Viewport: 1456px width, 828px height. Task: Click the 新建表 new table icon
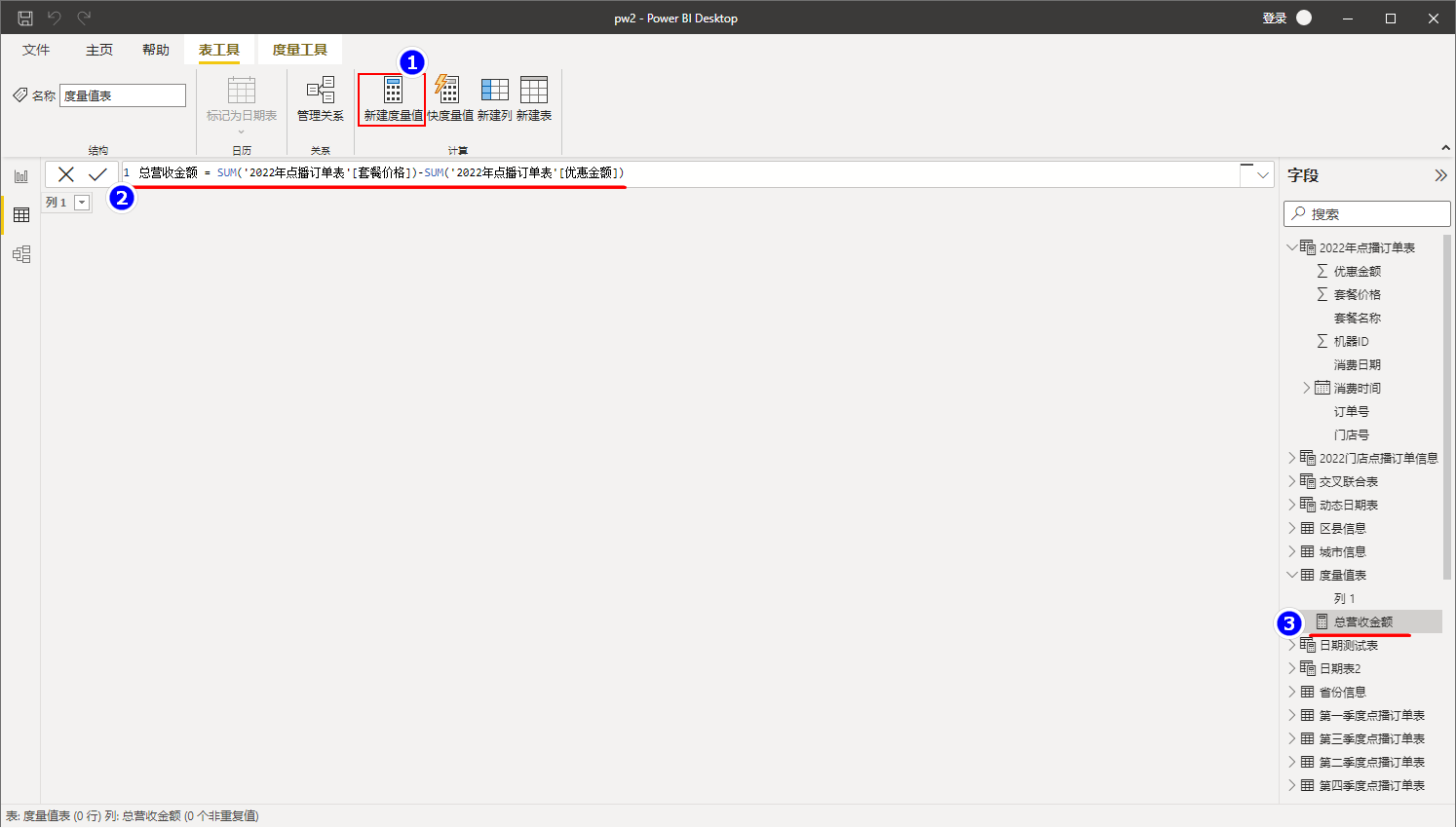pos(534,90)
